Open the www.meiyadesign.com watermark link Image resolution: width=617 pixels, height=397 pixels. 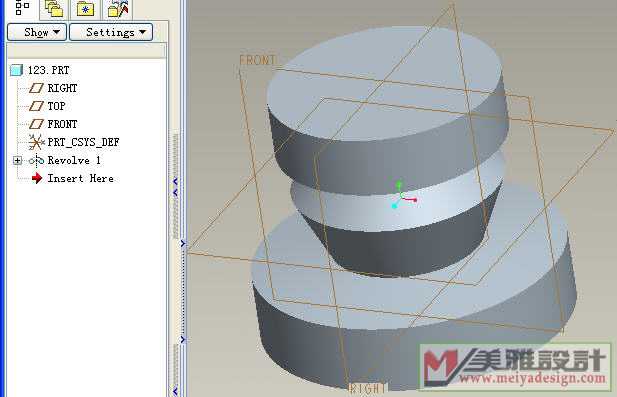coord(532,379)
